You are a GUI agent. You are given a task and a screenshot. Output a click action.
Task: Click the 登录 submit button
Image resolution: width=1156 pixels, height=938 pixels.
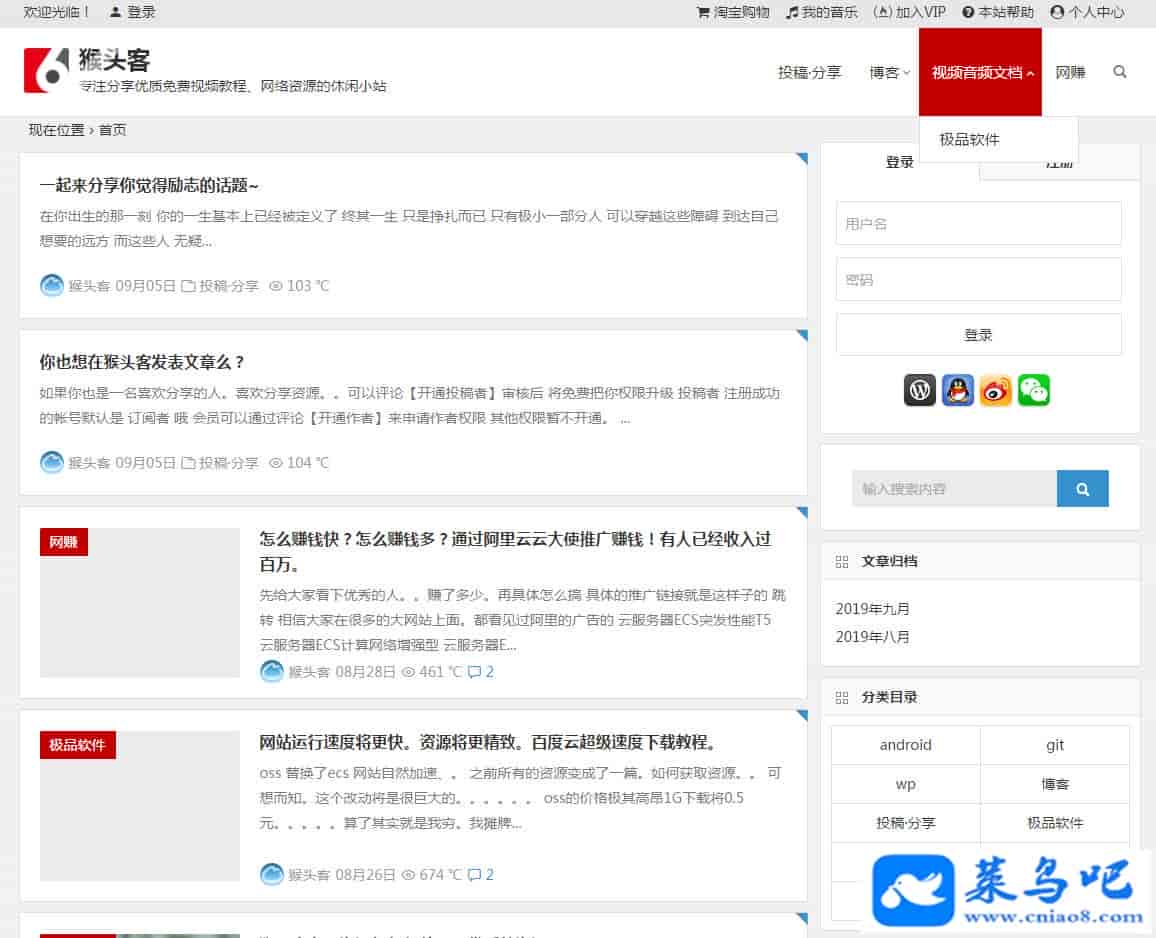click(x=978, y=335)
